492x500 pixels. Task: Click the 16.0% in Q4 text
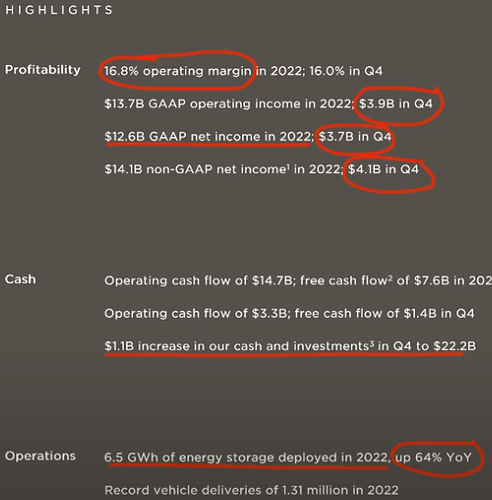point(346,71)
